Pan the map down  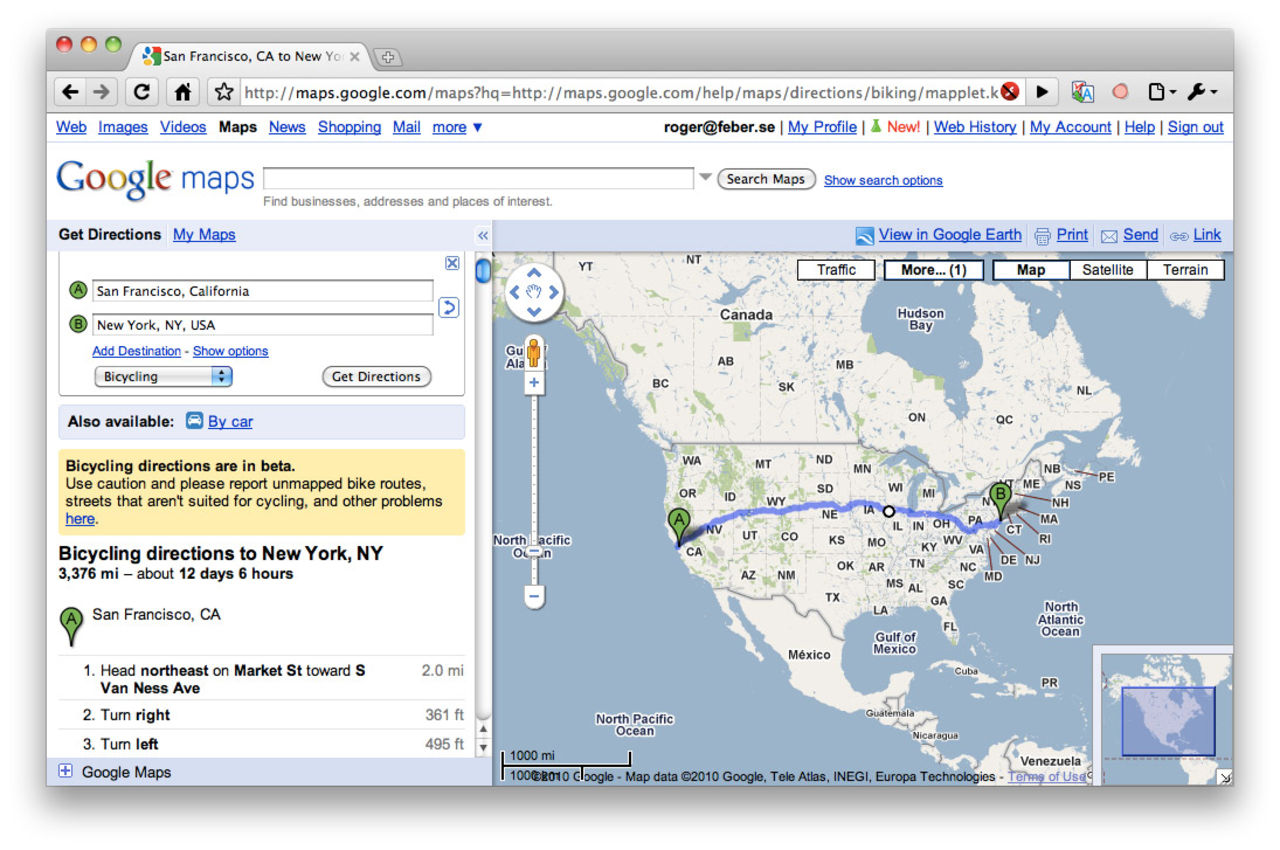click(534, 312)
